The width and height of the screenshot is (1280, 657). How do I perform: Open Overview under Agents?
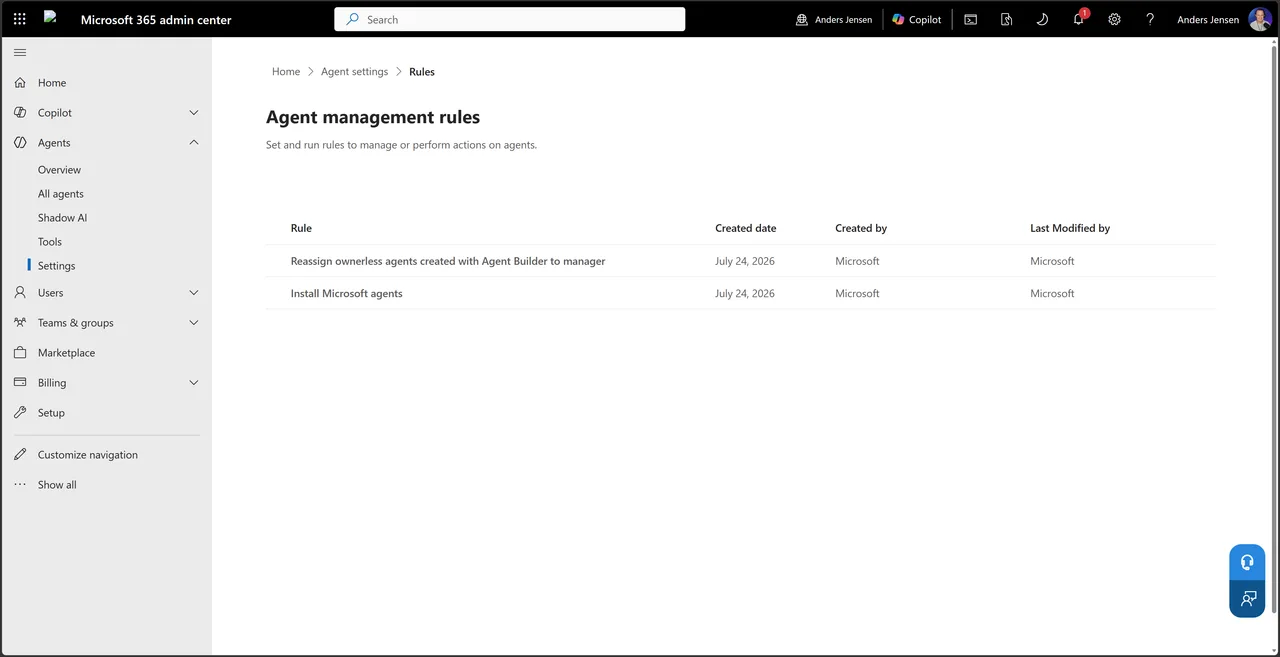point(59,170)
